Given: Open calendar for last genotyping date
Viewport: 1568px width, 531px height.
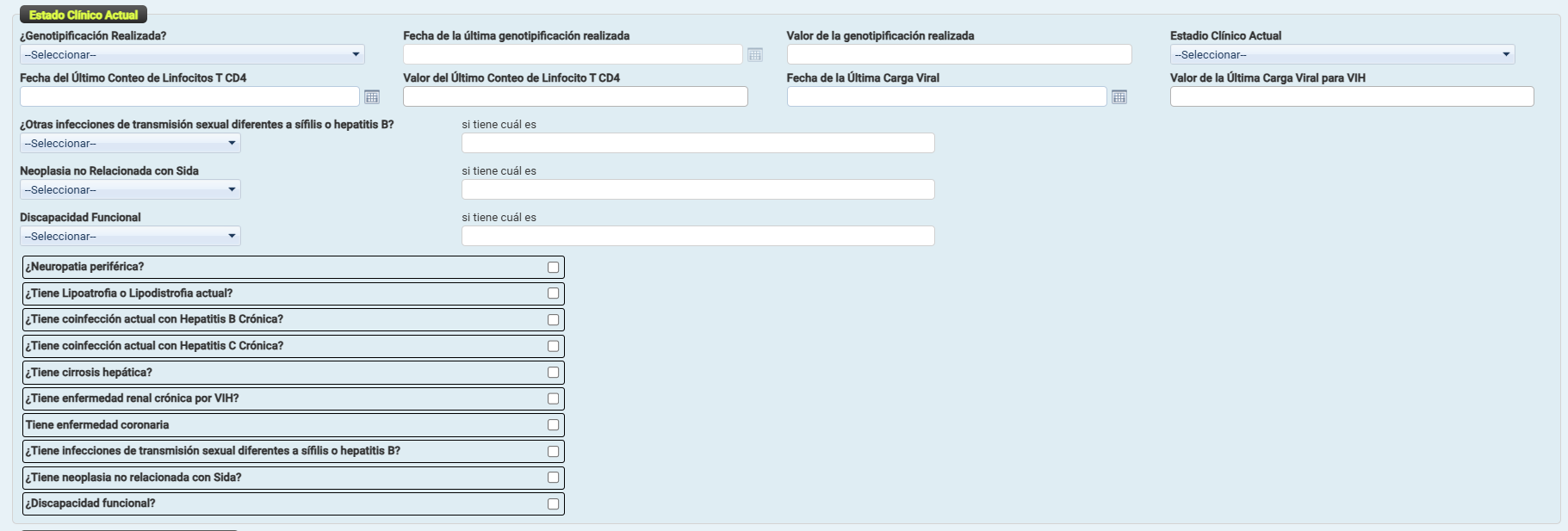Looking at the screenshot, I should tap(755, 55).
